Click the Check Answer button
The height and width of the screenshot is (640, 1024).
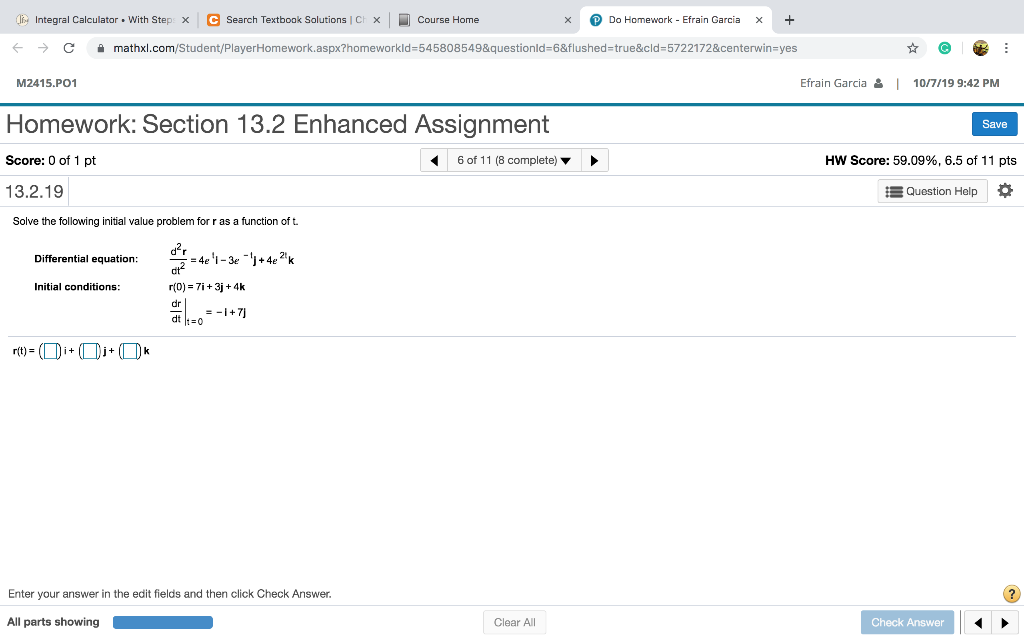906,621
